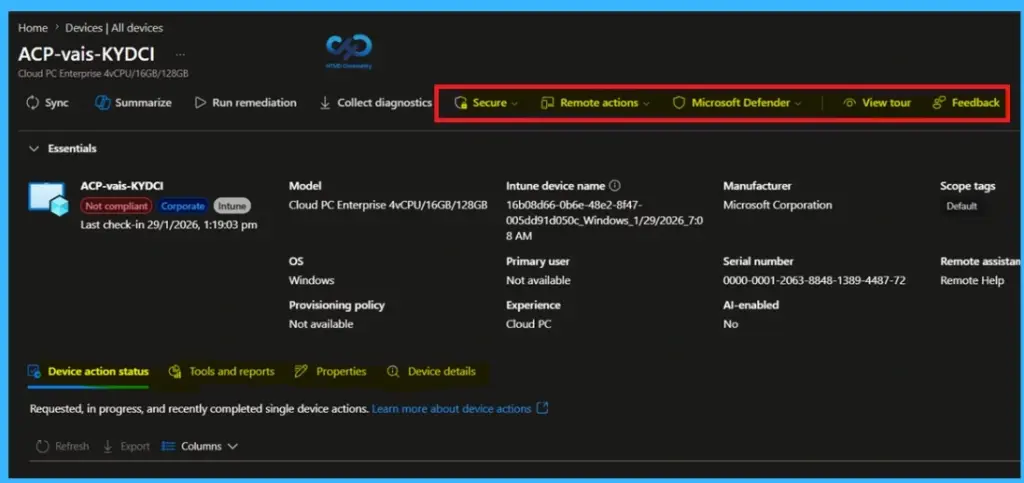Screen dimensions: 1024x483
Task: Click the Cloud PC experience value
Action: point(528,324)
